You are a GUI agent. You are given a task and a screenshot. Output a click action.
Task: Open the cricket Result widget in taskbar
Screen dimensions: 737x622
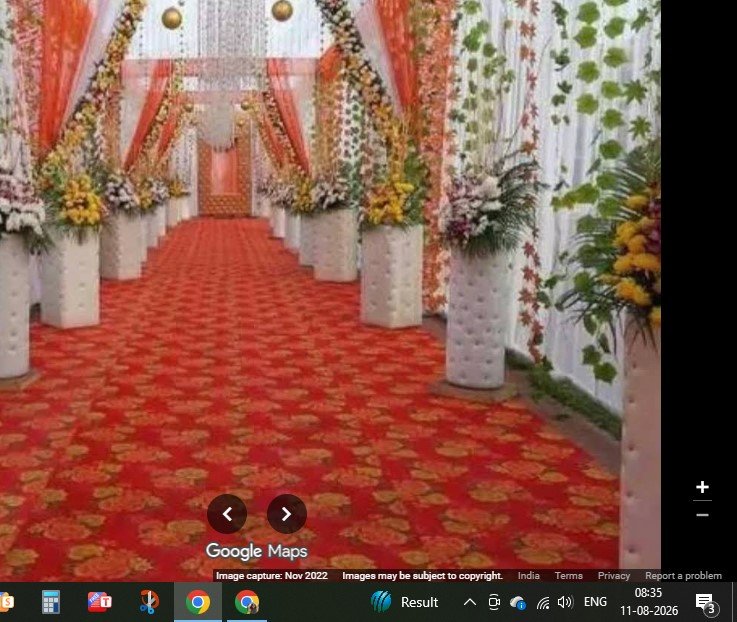[x=404, y=602]
